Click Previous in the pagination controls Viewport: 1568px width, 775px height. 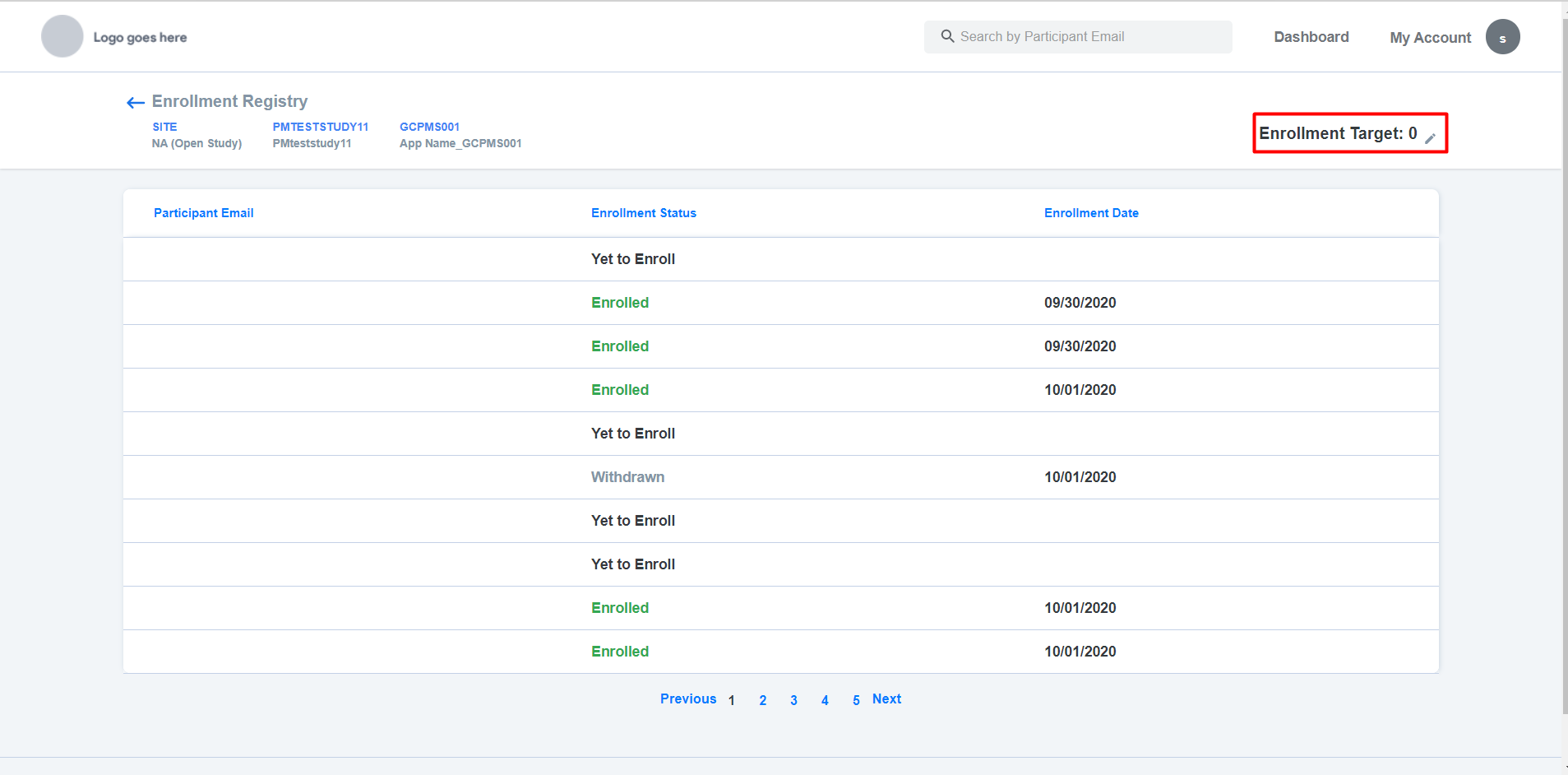click(x=688, y=698)
